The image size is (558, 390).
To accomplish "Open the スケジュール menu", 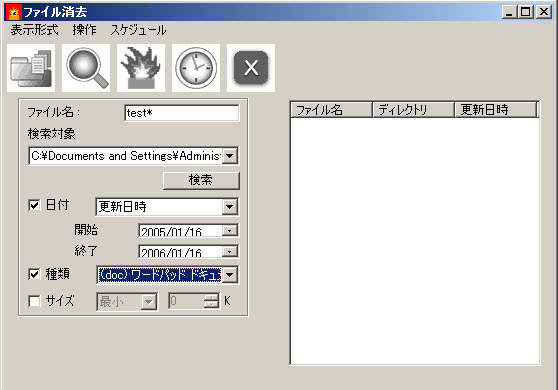I will (138, 30).
